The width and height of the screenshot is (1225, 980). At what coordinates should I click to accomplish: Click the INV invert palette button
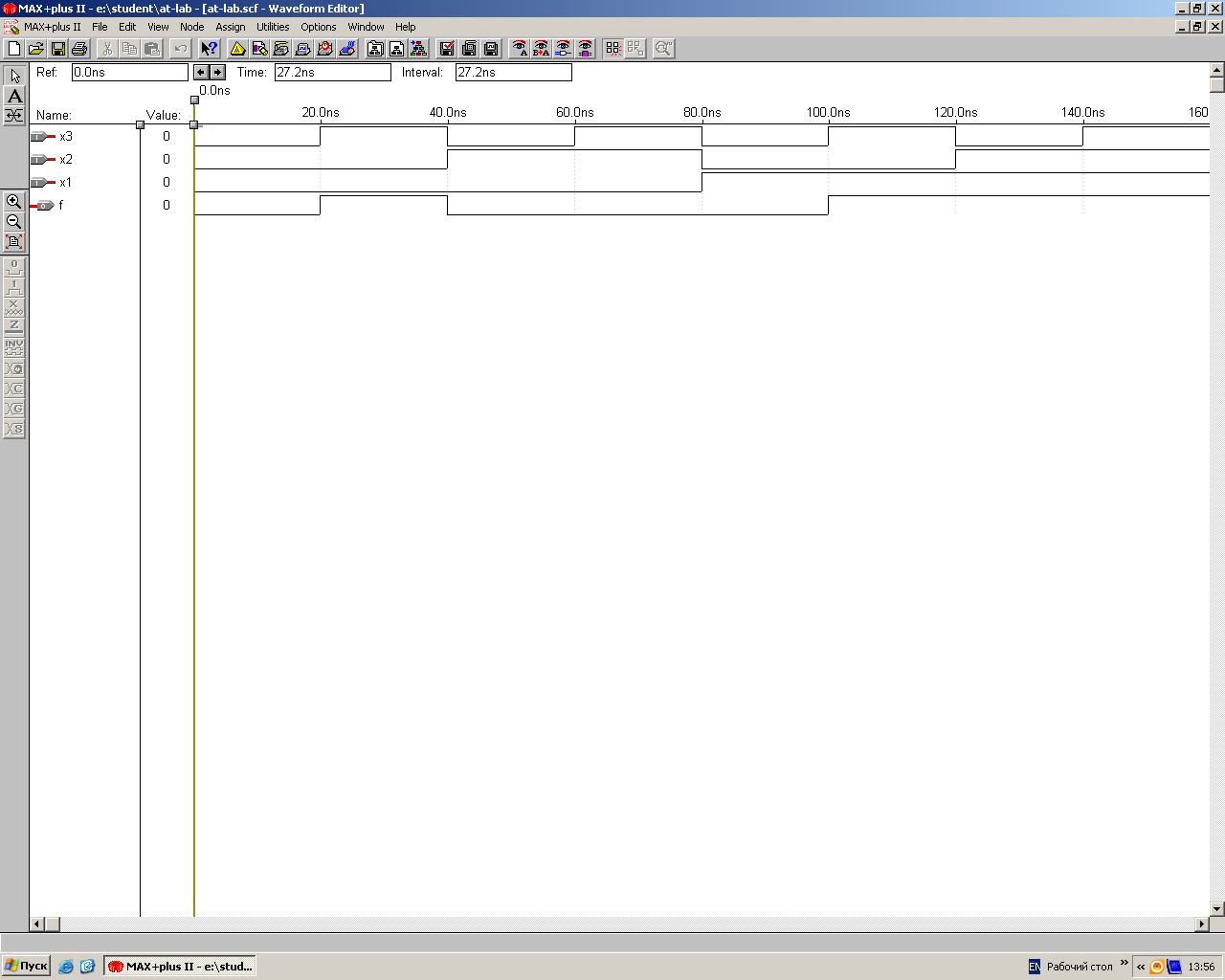coord(14,347)
